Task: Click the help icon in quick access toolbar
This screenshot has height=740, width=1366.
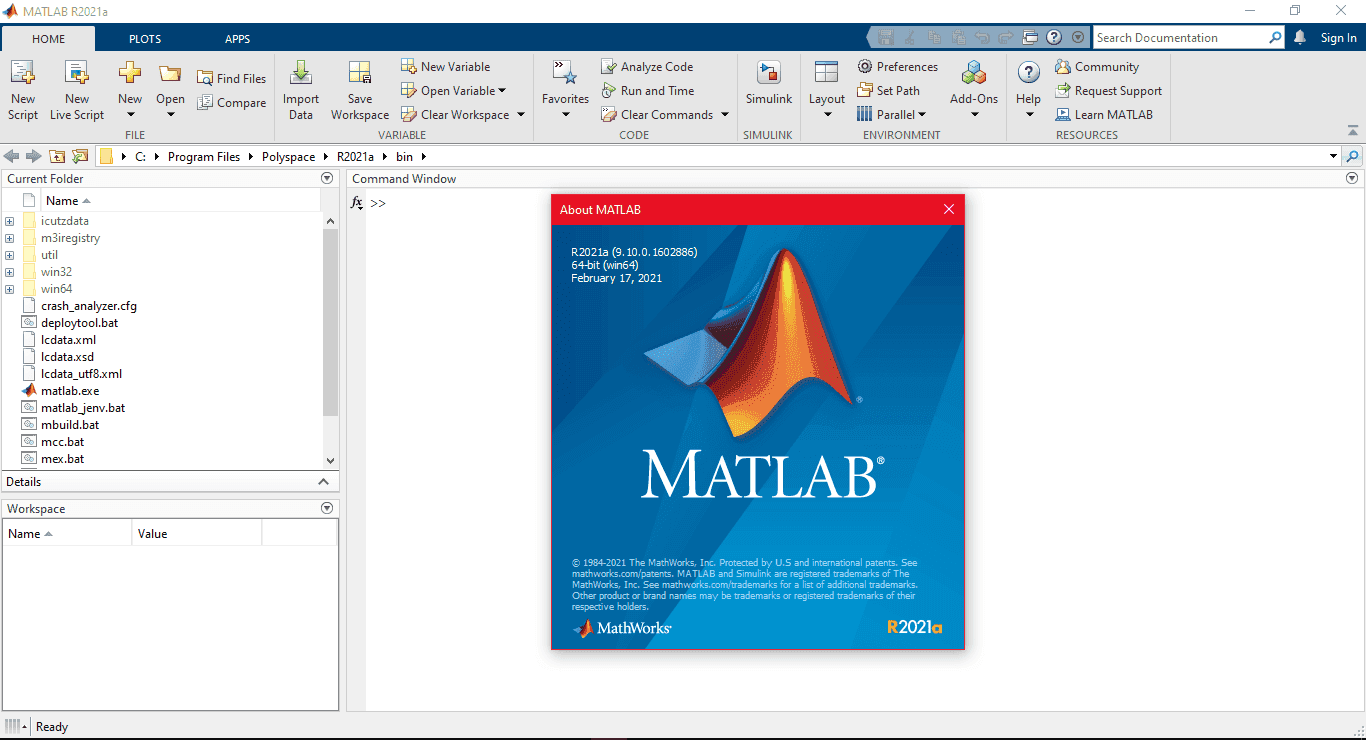Action: 1054,37
